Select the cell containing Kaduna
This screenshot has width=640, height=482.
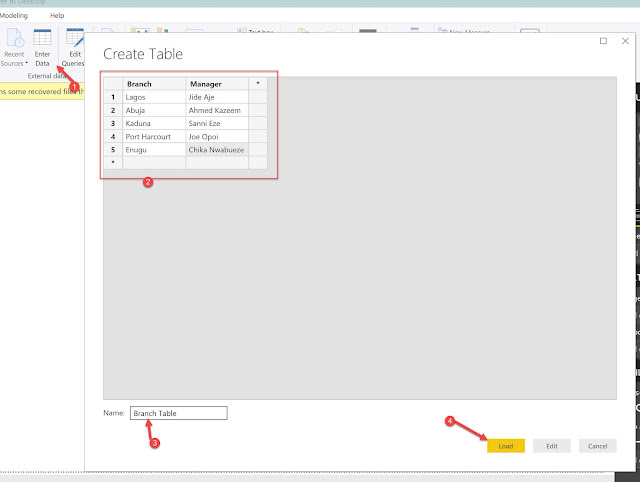(154, 123)
